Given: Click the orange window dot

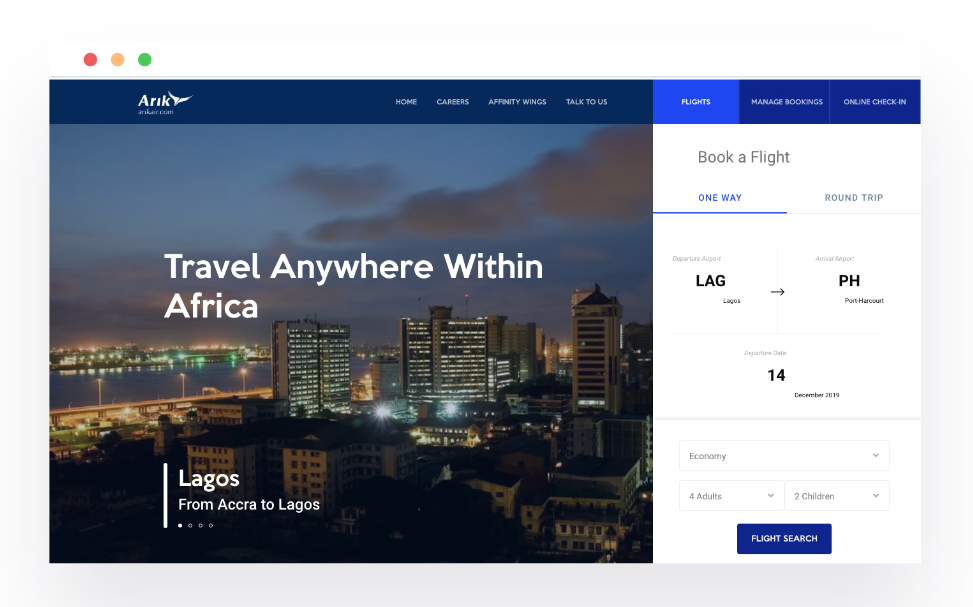Looking at the screenshot, I should pos(117,60).
